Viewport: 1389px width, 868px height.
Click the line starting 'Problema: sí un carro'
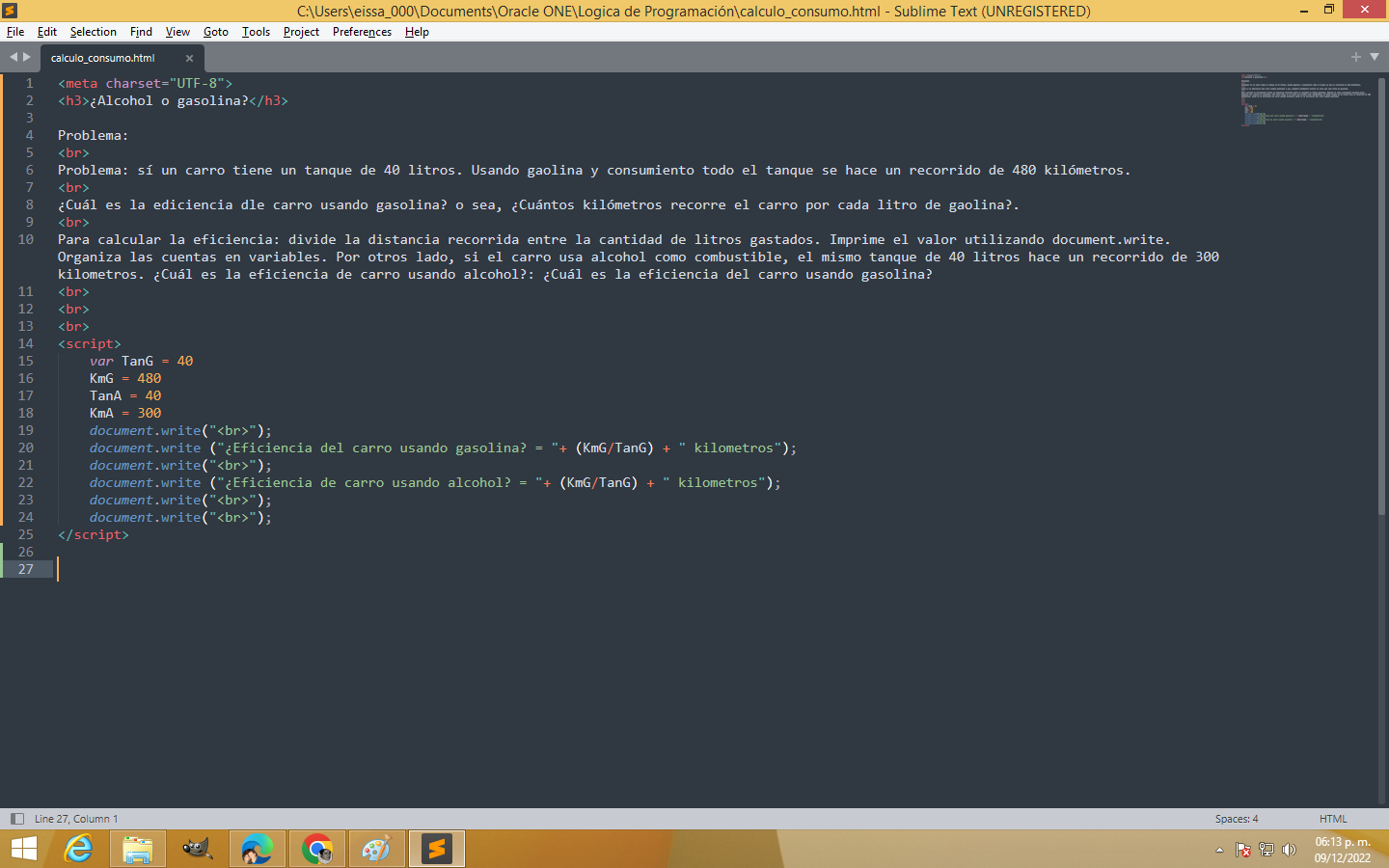point(593,170)
